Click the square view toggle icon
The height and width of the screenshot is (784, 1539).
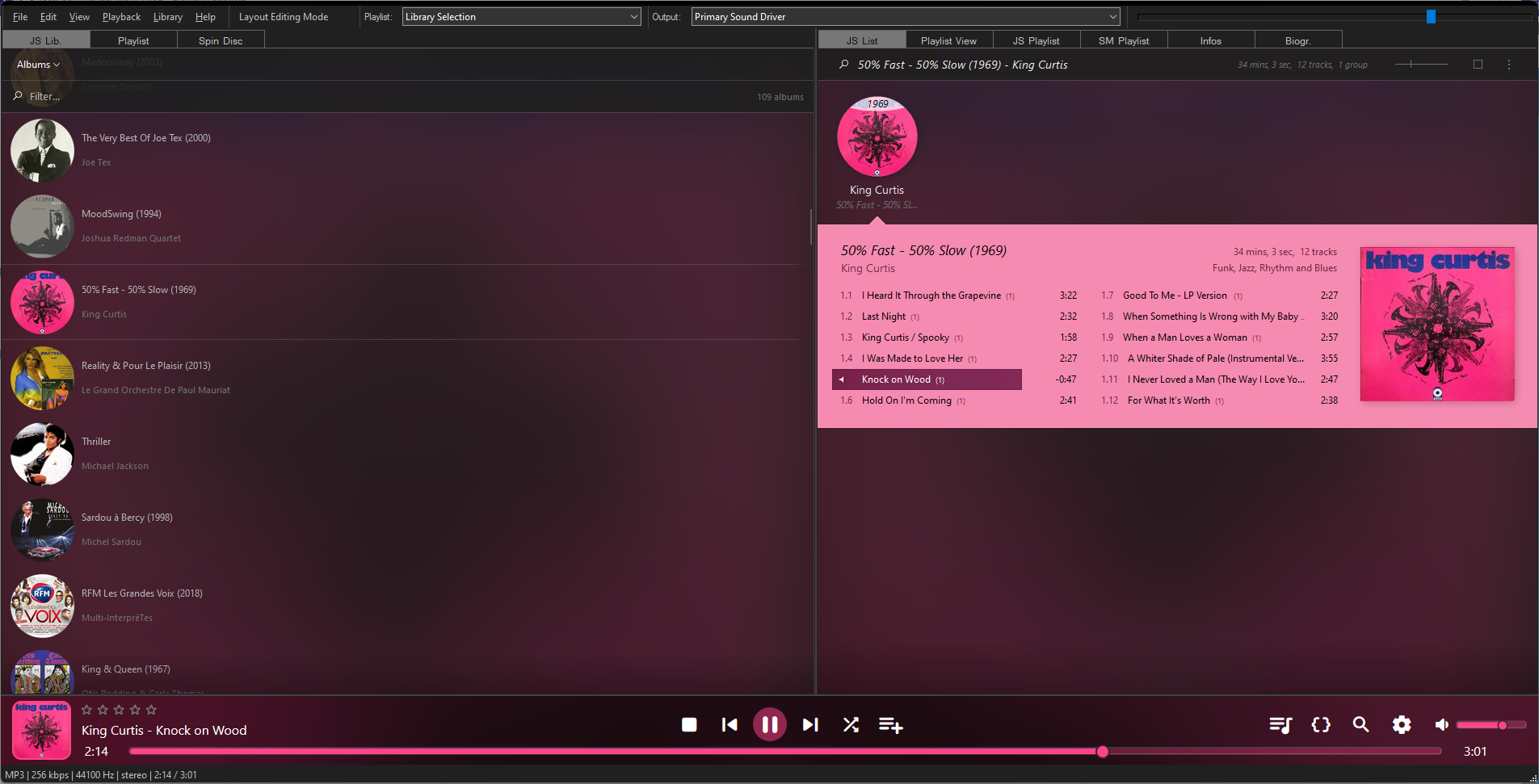tap(1478, 65)
